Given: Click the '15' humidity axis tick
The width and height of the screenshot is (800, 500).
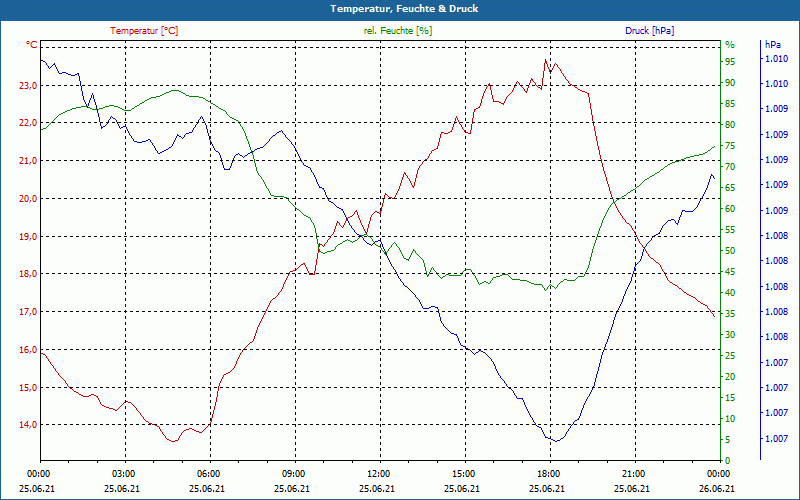Looking at the screenshot, I should (730, 397).
